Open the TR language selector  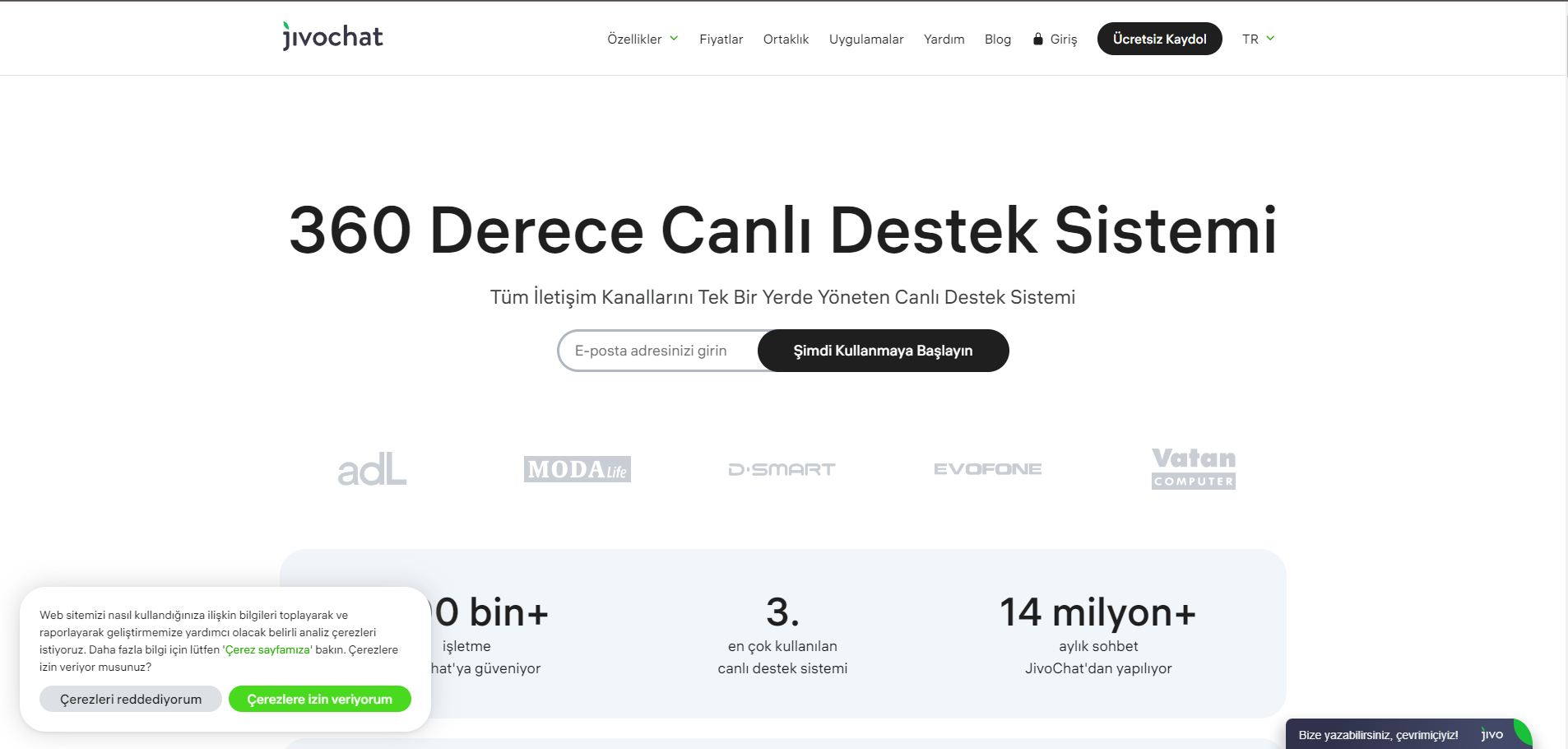(x=1258, y=39)
